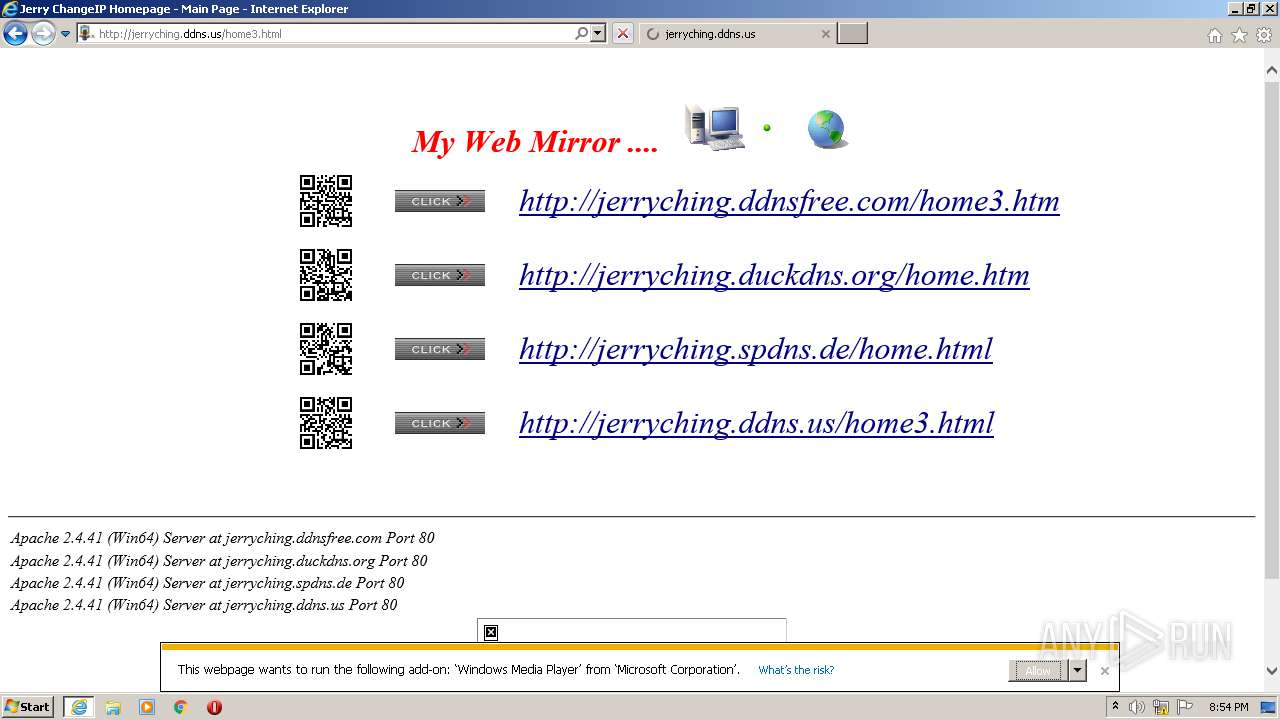
Task: Open Windows Media Player taskbar icon
Action: click(147, 707)
